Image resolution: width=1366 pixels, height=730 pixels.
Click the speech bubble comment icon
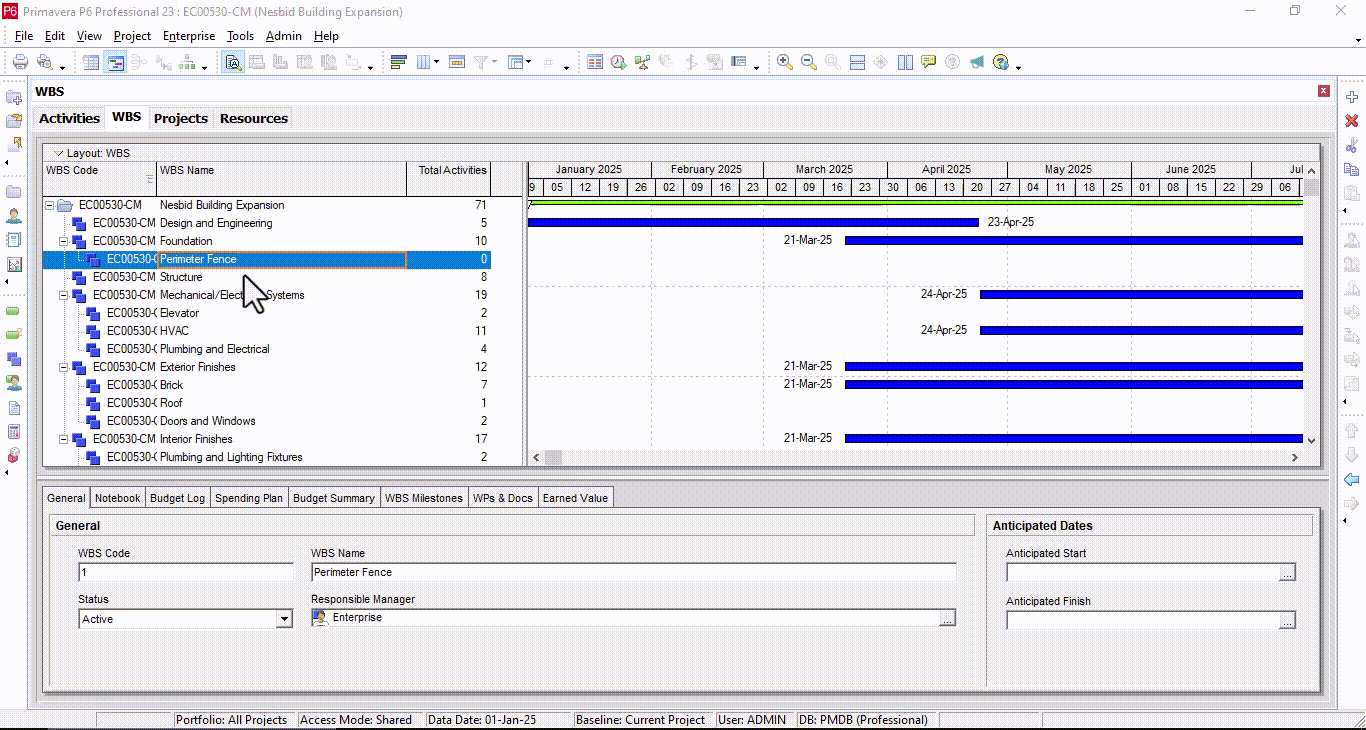[x=929, y=62]
